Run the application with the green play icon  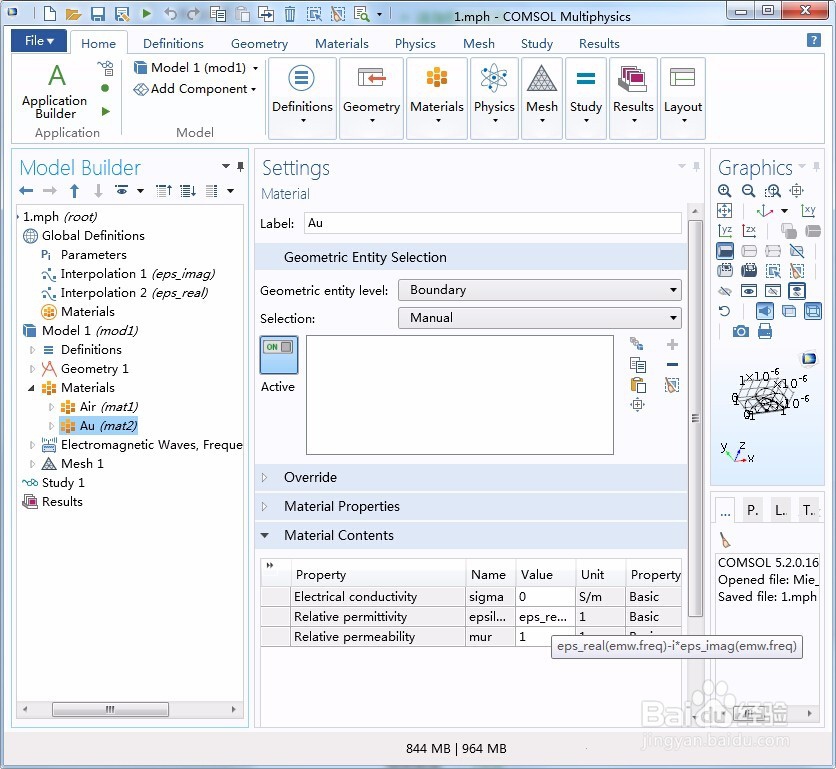[x=147, y=13]
